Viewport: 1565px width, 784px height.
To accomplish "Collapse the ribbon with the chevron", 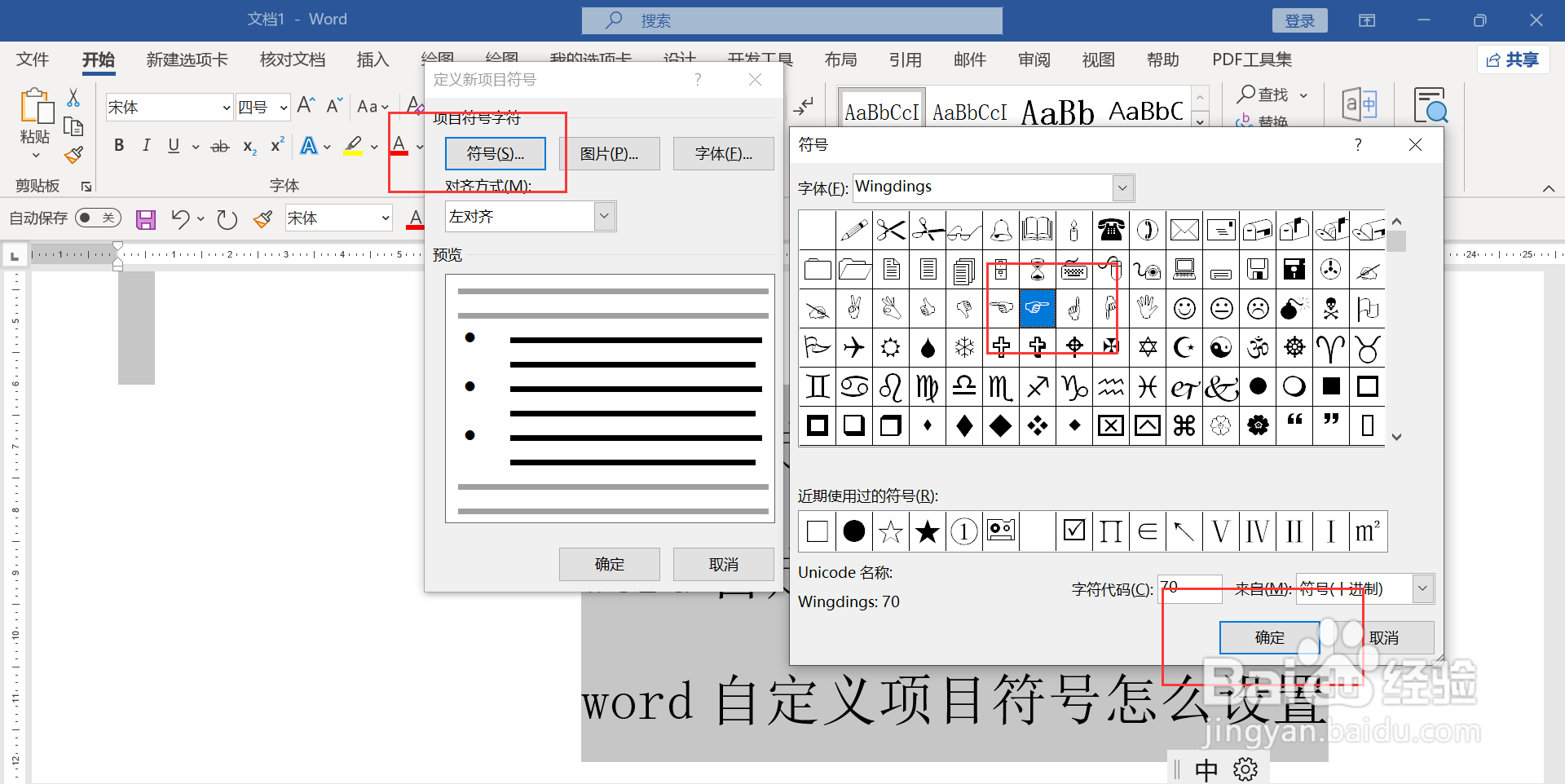I will [x=1549, y=188].
